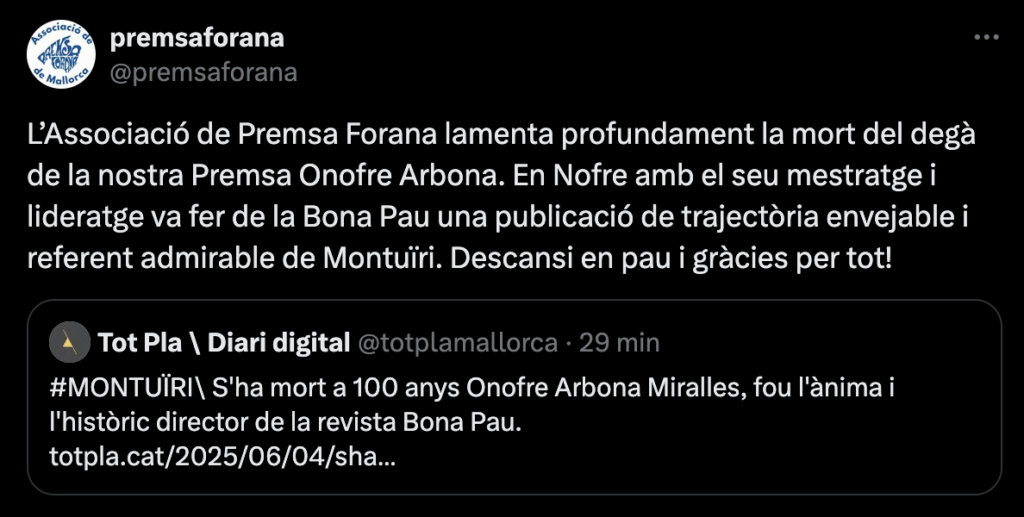The image size is (1024, 517).
Task: Click the Tot Pla avatar in quoted post
Action: 70,342
